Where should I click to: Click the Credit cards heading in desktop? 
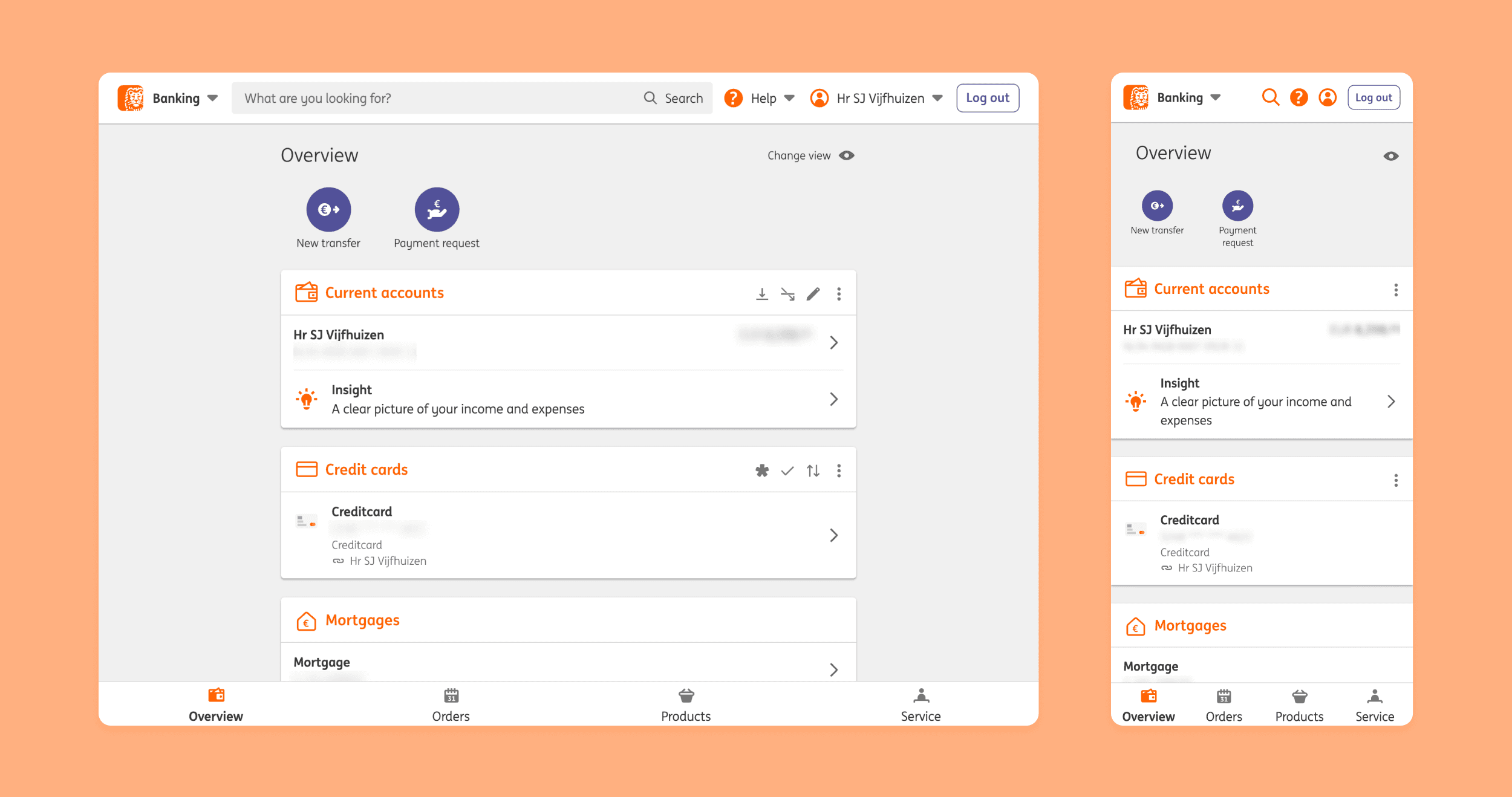[x=367, y=469]
